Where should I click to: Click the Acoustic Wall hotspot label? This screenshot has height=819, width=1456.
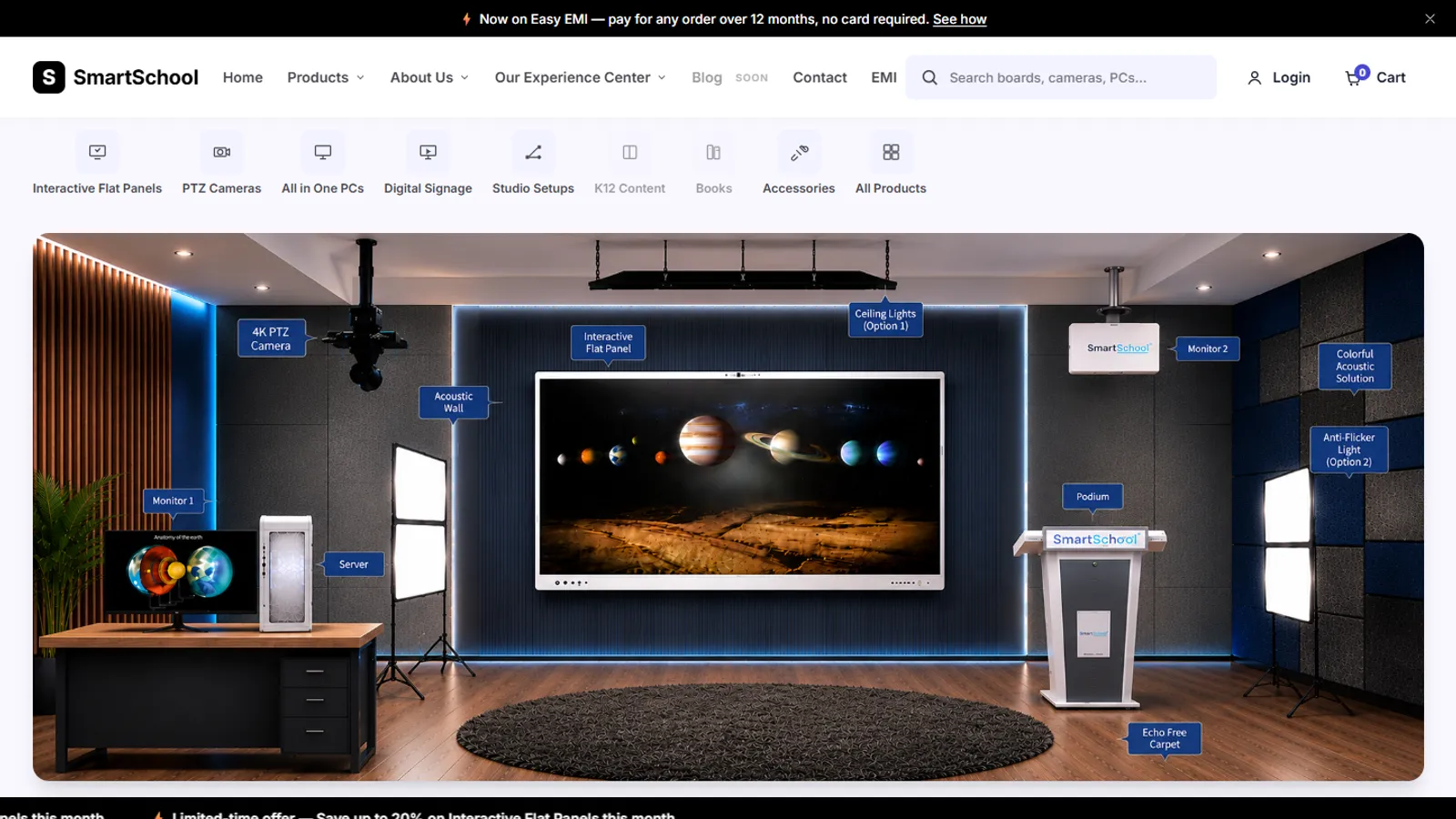coord(453,402)
